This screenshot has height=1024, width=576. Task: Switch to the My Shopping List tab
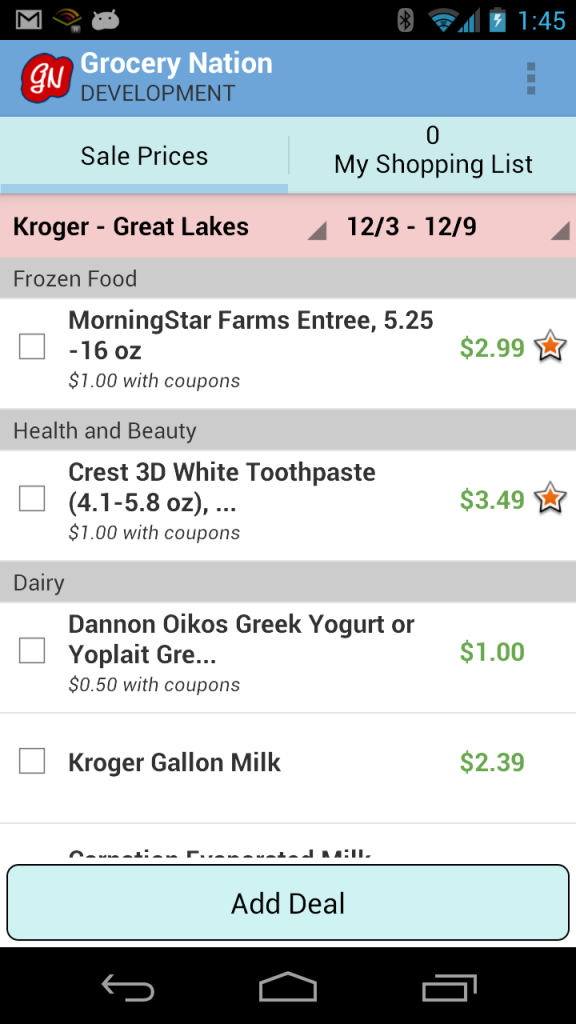coord(433,156)
